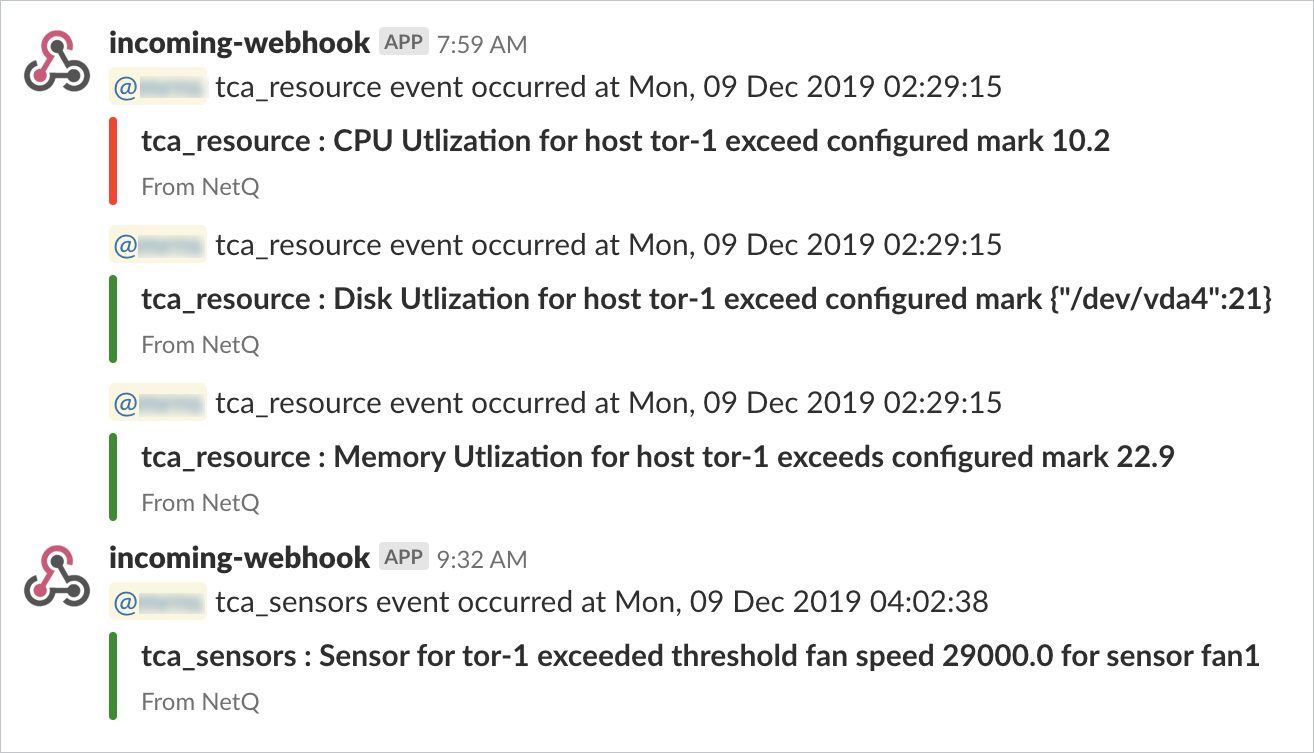1314x753 pixels.
Task: Click the green bar beside Disk Utlization alert
Action: coord(114,319)
